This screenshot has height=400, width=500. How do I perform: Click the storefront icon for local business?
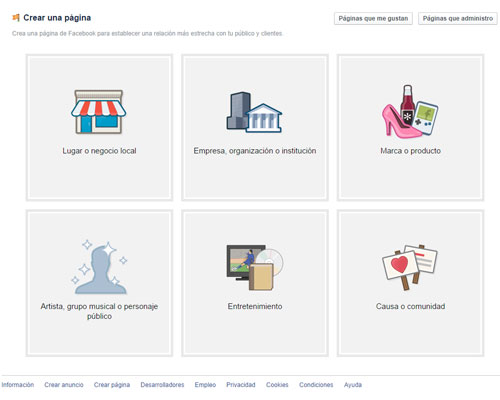(99, 112)
